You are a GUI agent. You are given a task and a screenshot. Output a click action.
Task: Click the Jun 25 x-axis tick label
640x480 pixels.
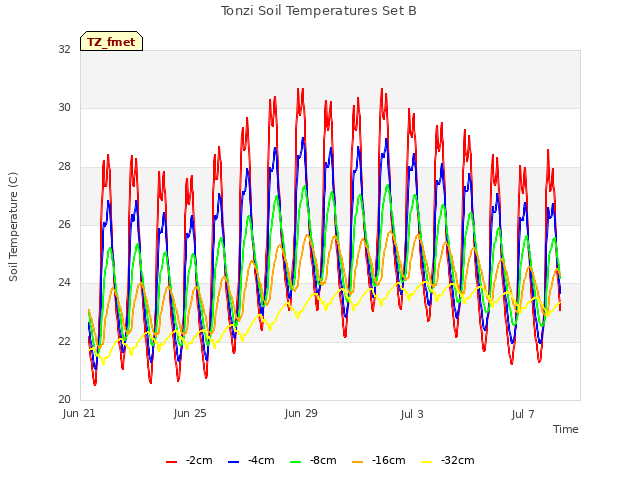[190, 413]
